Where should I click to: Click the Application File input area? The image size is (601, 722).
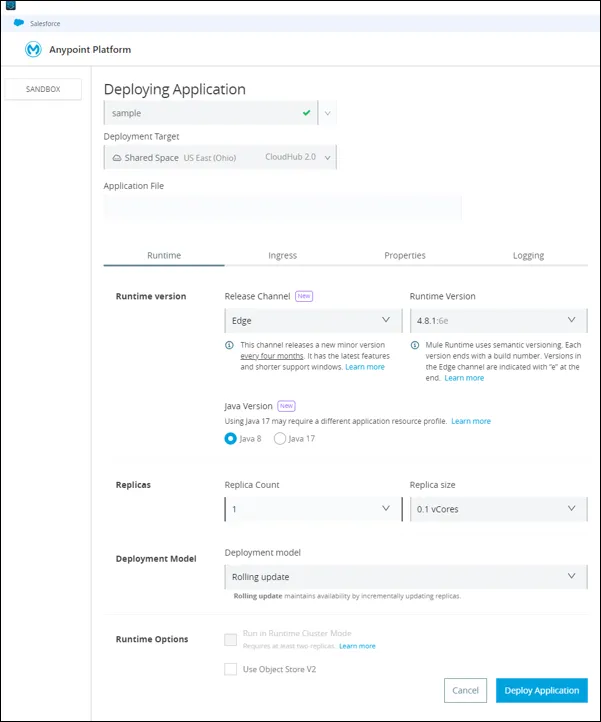coord(282,208)
